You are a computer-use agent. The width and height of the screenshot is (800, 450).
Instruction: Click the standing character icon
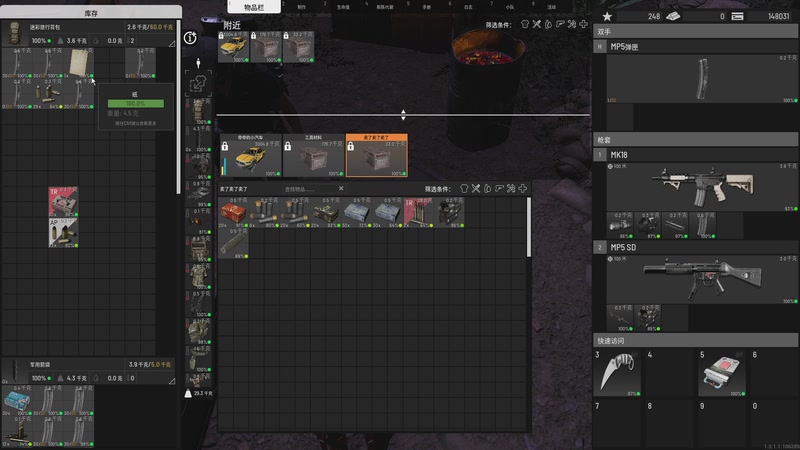[198, 63]
